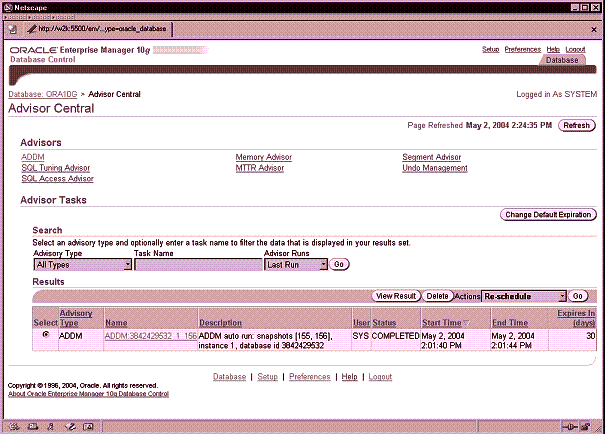Click Go button next to Actions dropdown
The height and width of the screenshot is (434, 605).
point(578,296)
